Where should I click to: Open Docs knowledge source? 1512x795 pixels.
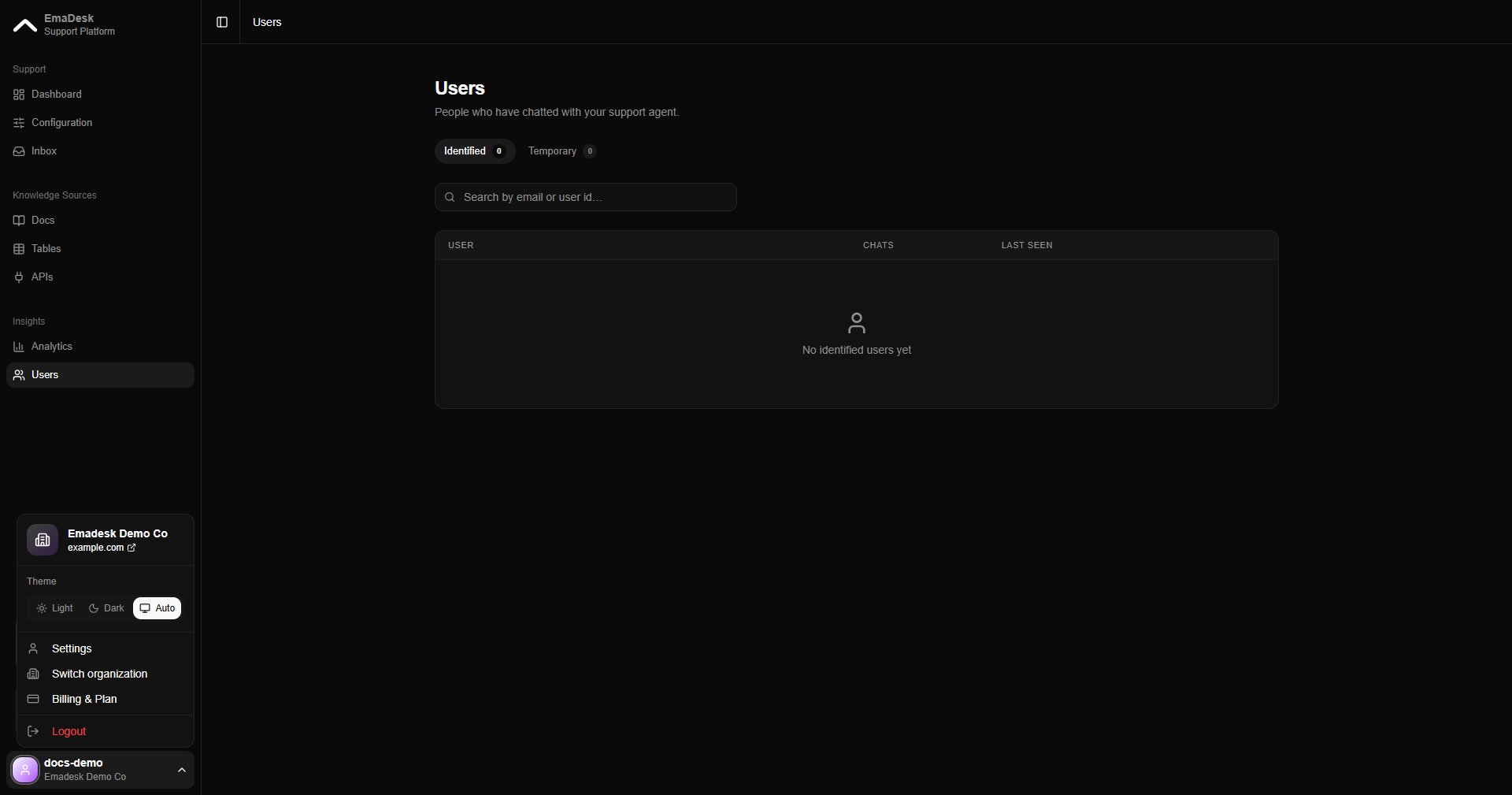100,221
